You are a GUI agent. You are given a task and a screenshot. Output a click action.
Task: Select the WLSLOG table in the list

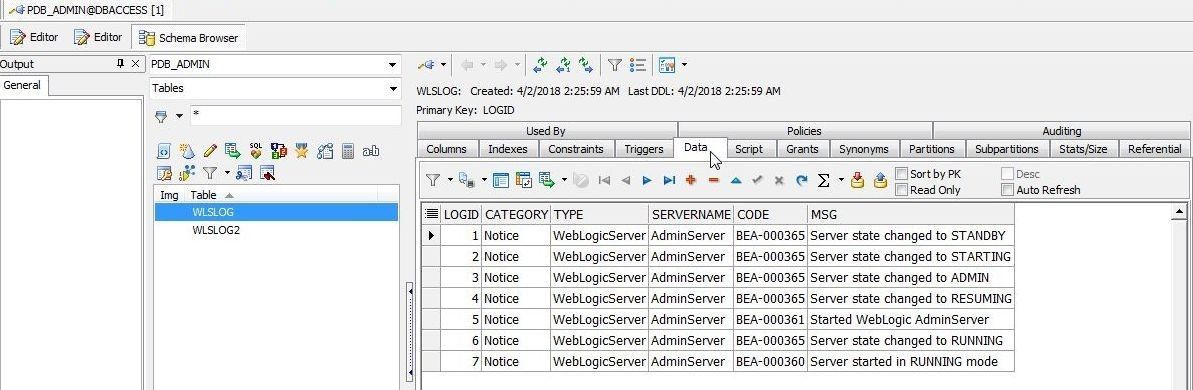coord(276,212)
